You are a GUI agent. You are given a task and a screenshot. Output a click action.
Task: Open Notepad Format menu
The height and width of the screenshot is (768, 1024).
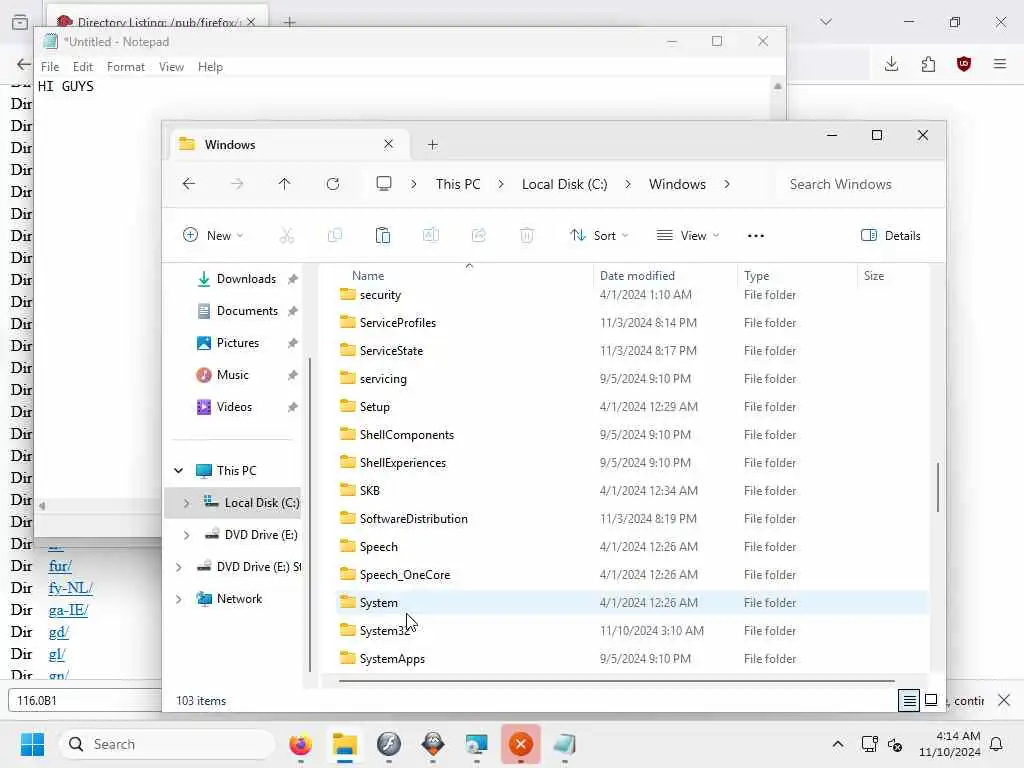click(x=125, y=67)
